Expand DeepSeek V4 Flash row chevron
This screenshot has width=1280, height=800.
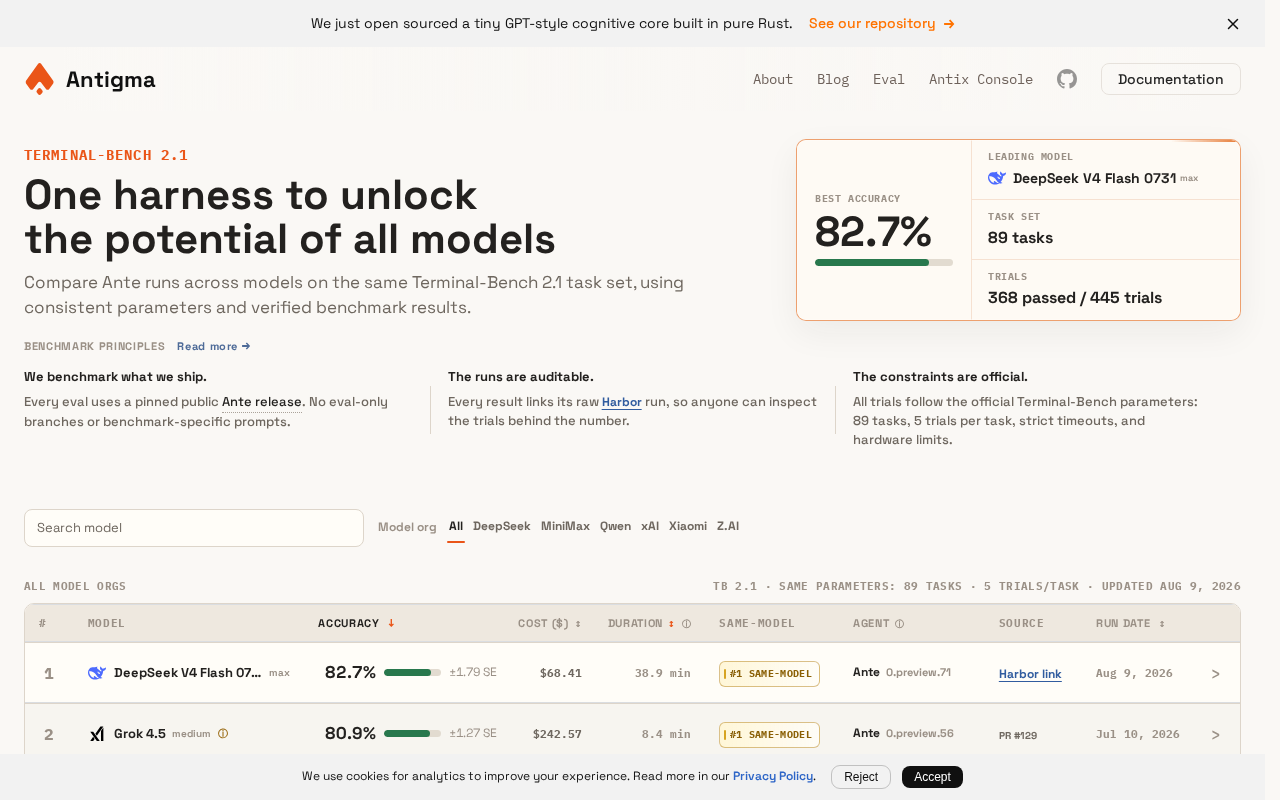point(1216,674)
